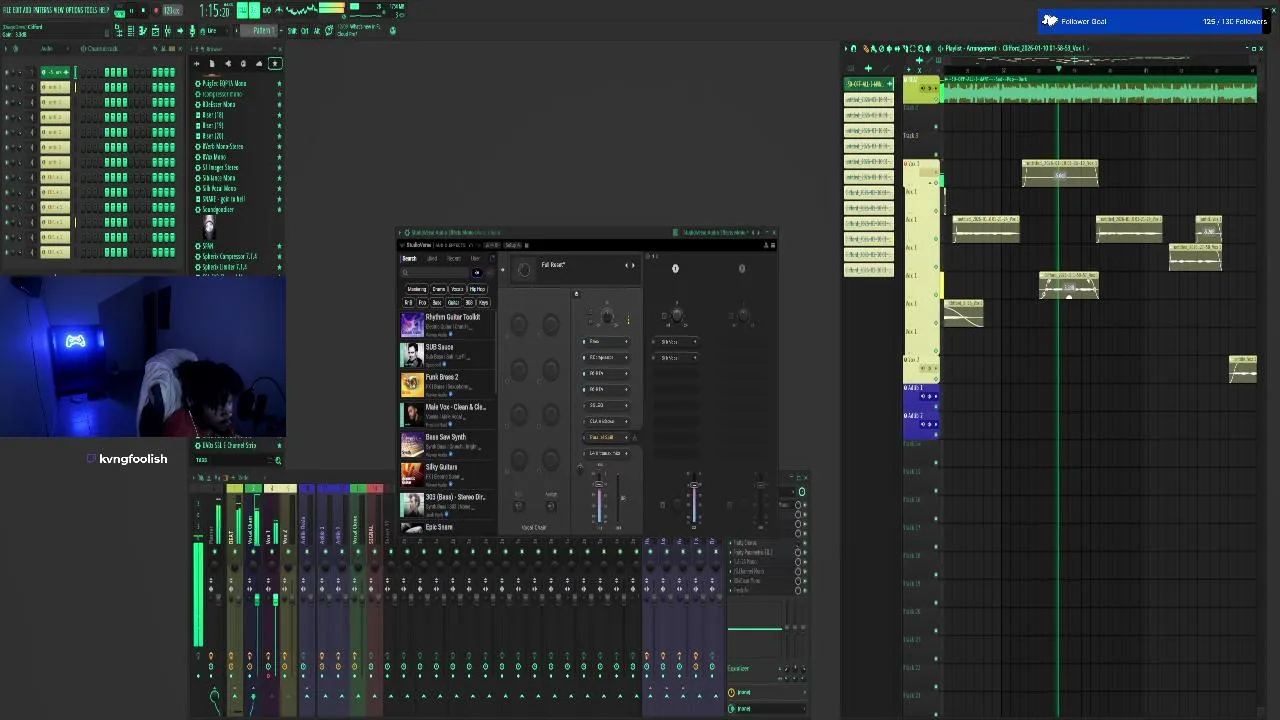Choose the SUB Sauce preset

(x=446, y=353)
